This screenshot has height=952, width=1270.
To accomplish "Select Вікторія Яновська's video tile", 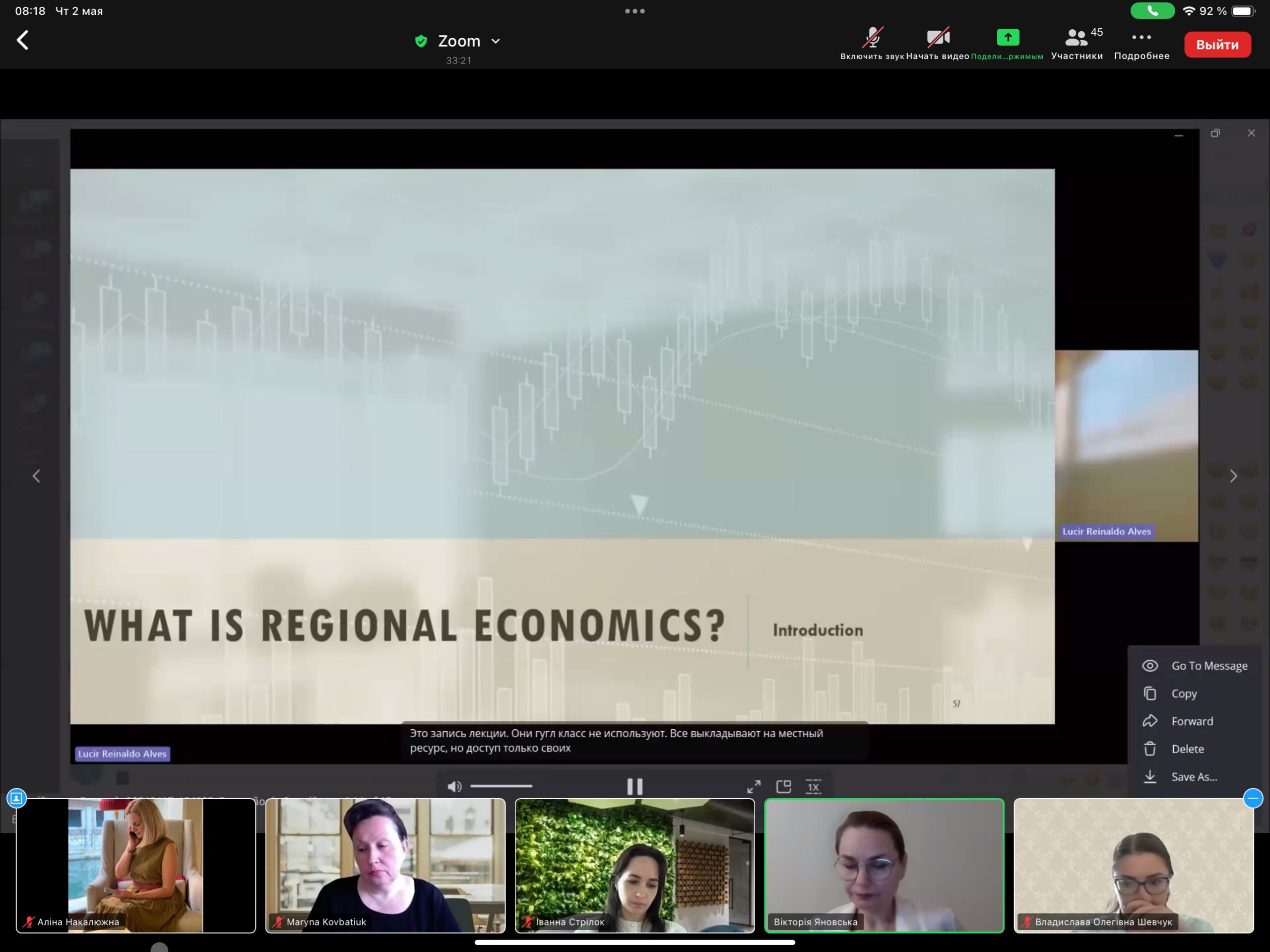I will click(884, 865).
